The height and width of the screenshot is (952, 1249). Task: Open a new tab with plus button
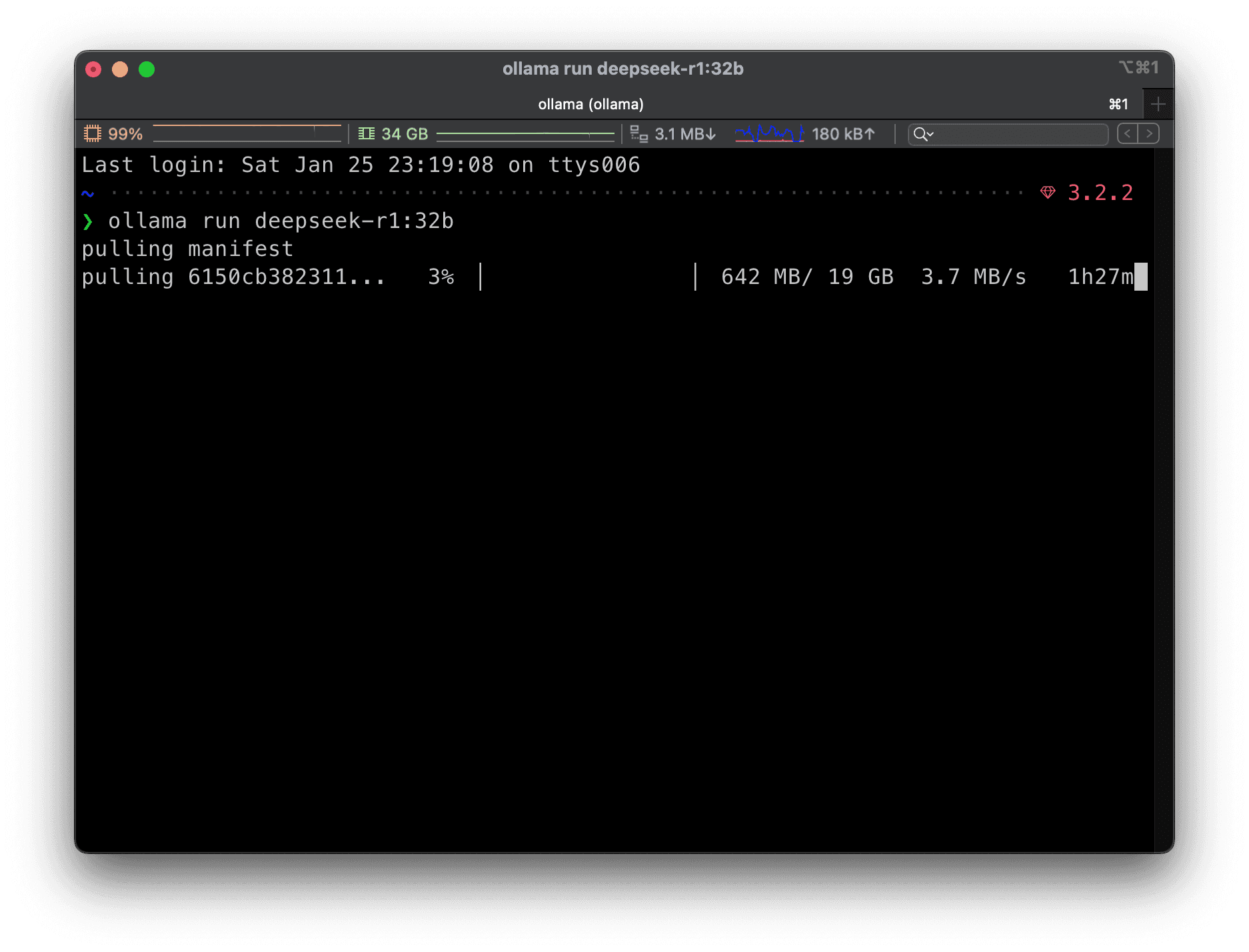pos(1158,105)
